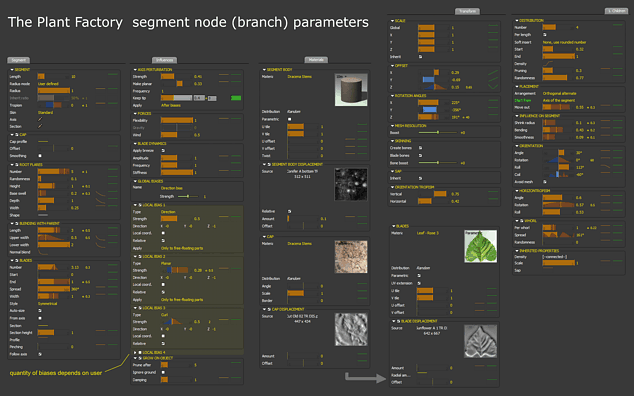
Task: Open the Materials tab
Action: tap(316, 60)
